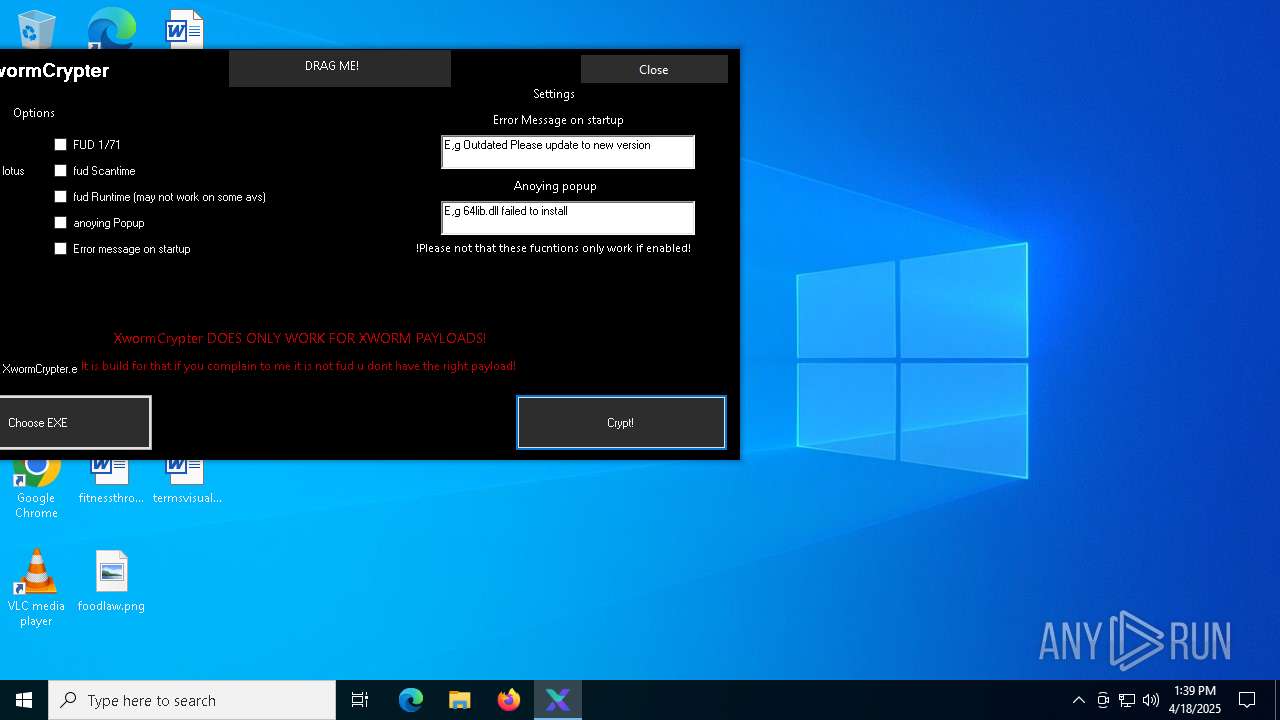The height and width of the screenshot is (720, 1280).
Task: Open Microsoft Edge desktop shortcut
Action: coord(111,28)
